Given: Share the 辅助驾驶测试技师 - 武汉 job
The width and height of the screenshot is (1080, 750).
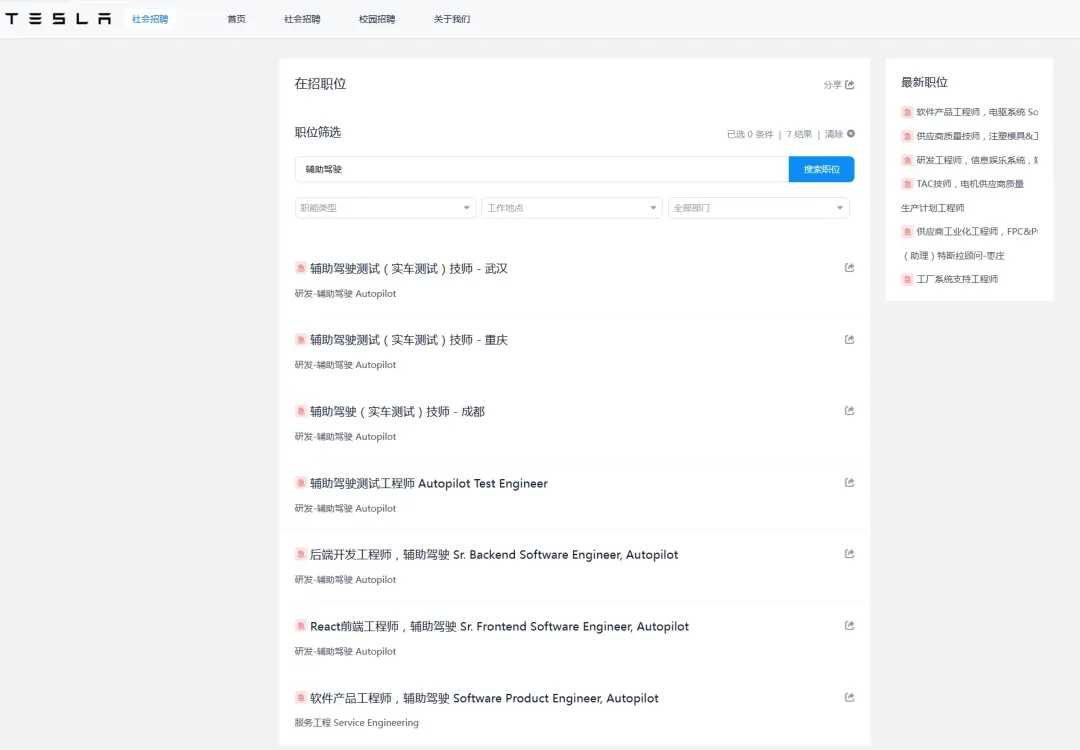Looking at the screenshot, I should tap(849, 268).
